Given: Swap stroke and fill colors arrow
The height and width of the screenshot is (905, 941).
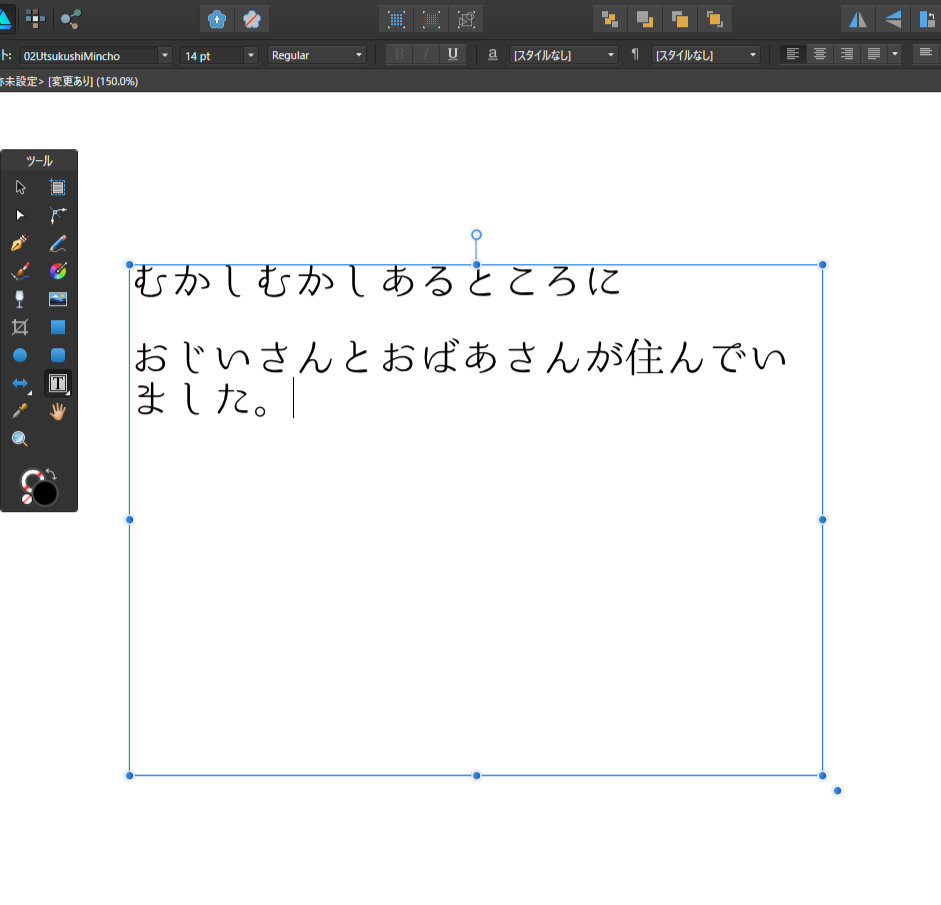Looking at the screenshot, I should click(x=52, y=474).
